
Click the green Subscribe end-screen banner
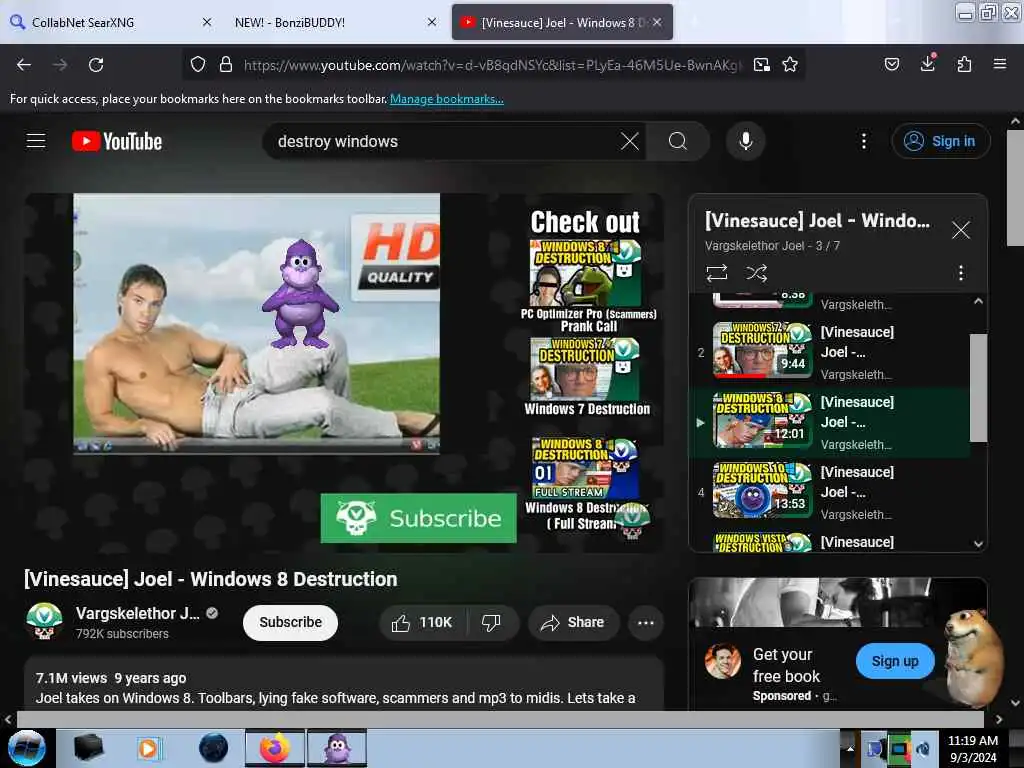[x=419, y=518]
